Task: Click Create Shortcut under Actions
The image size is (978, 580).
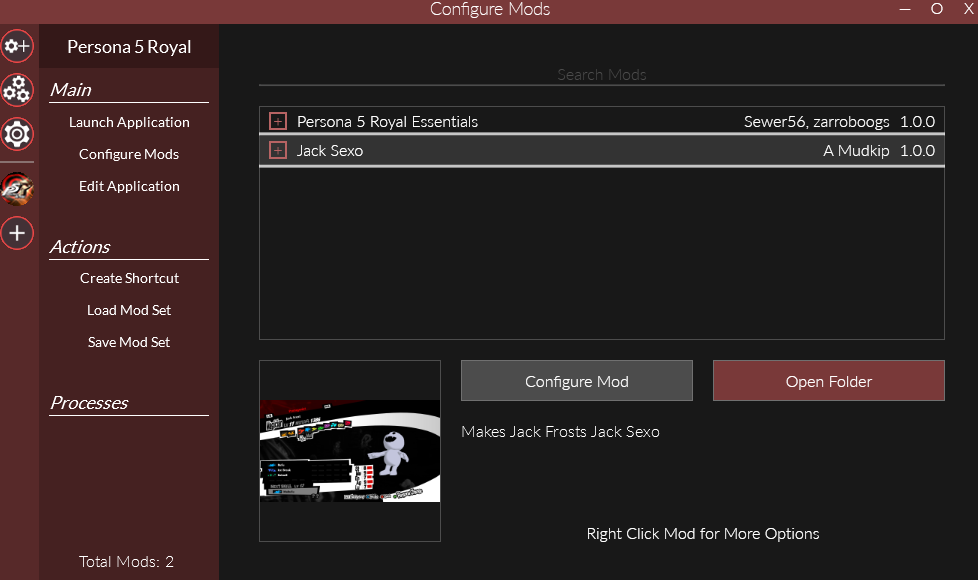Action: tap(129, 278)
